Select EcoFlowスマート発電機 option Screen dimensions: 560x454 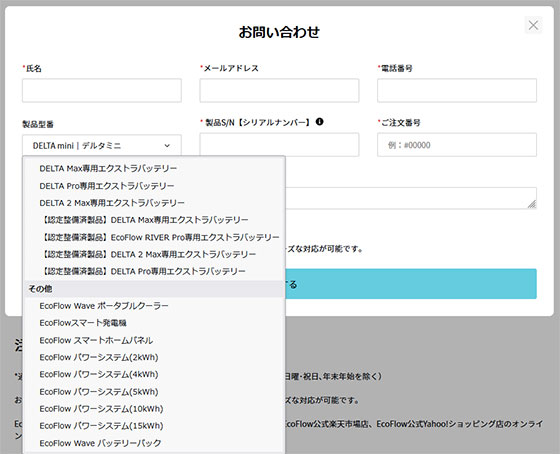tap(154, 323)
